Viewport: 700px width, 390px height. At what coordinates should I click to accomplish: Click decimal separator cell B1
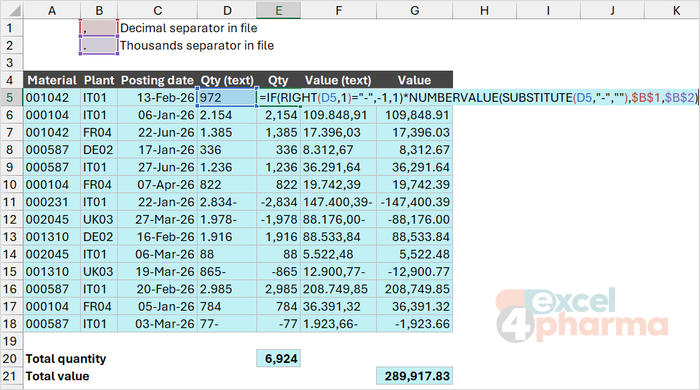pyautogui.click(x=99, y=28)
